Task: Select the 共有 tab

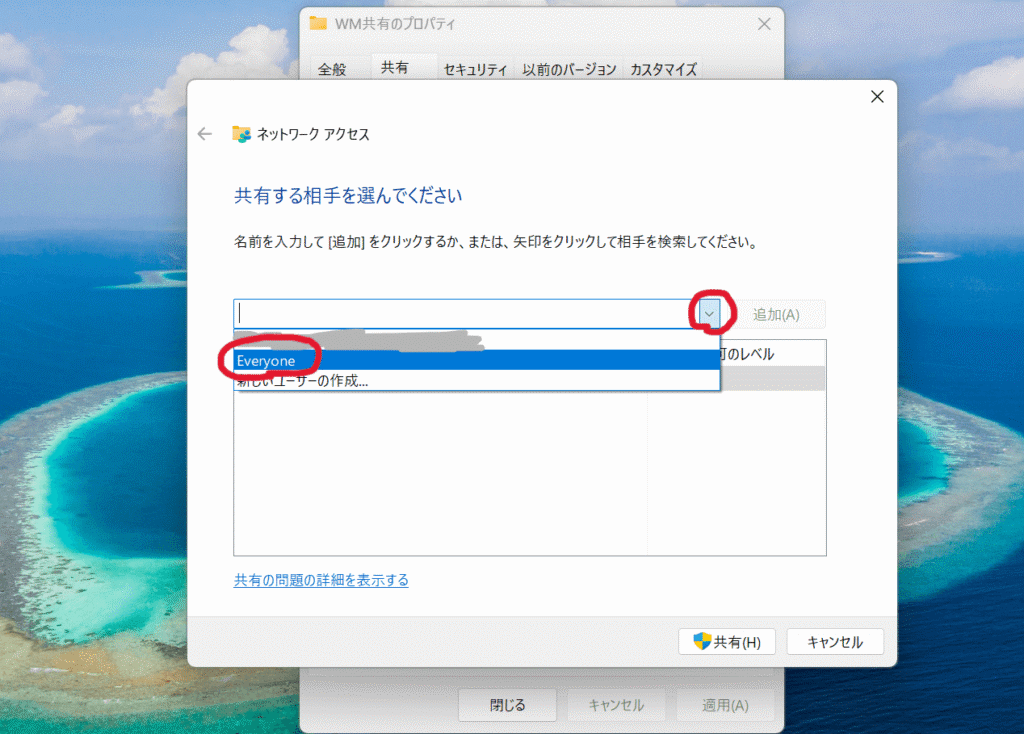Action: (394, 68)
